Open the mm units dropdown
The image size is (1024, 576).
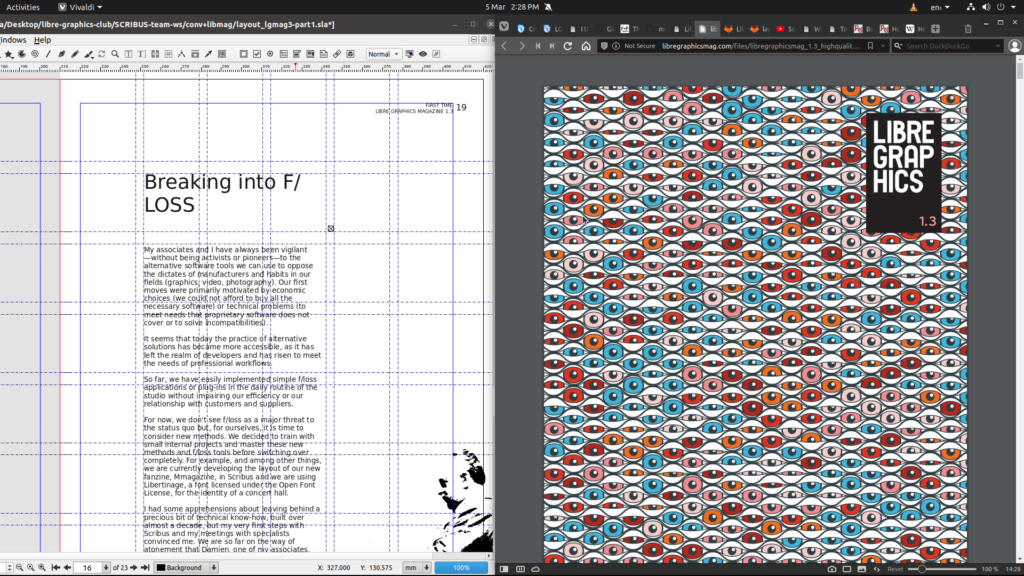(418, 568)
